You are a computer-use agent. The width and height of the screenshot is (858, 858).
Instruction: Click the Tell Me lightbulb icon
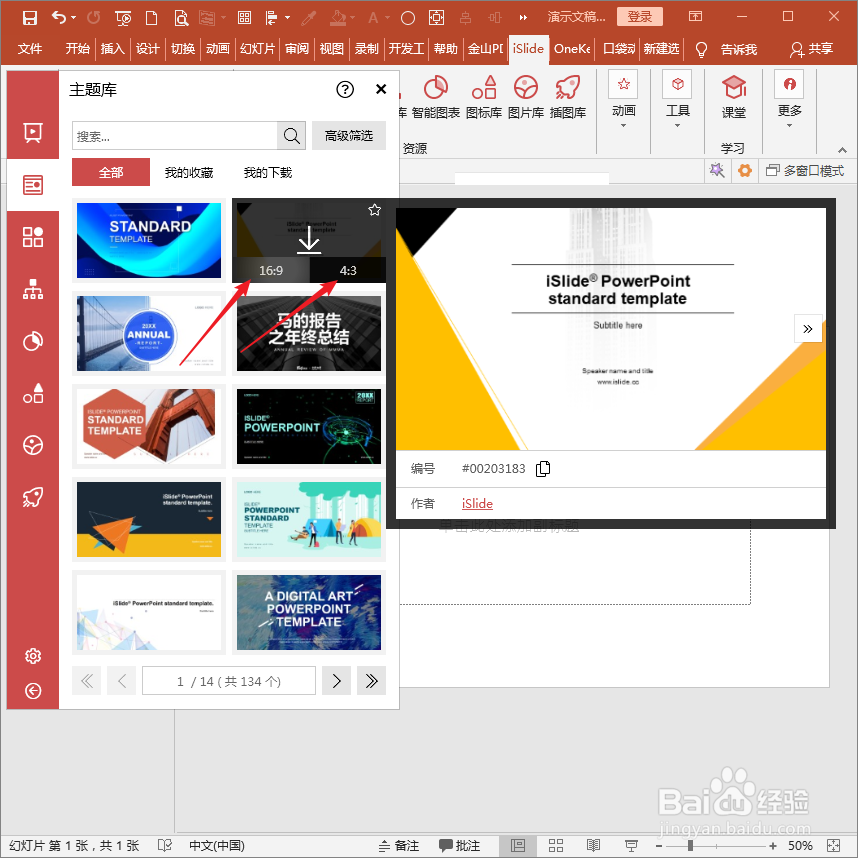tap(701, 49)
